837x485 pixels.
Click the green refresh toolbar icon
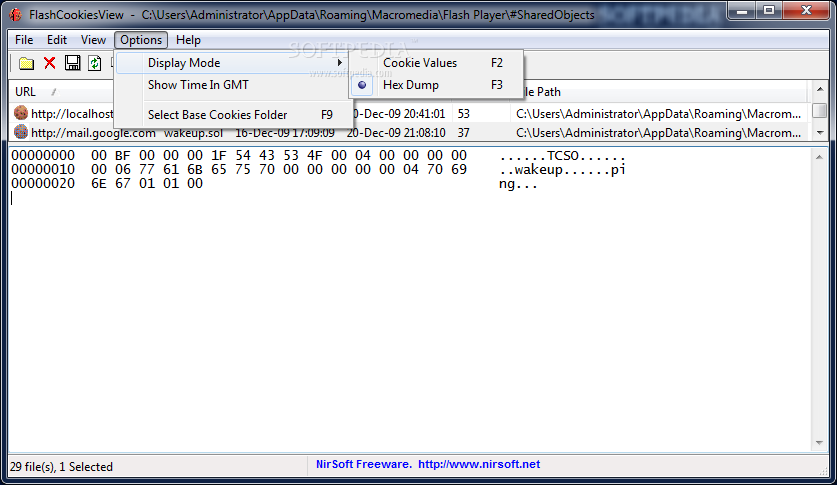tap(94, 63)
